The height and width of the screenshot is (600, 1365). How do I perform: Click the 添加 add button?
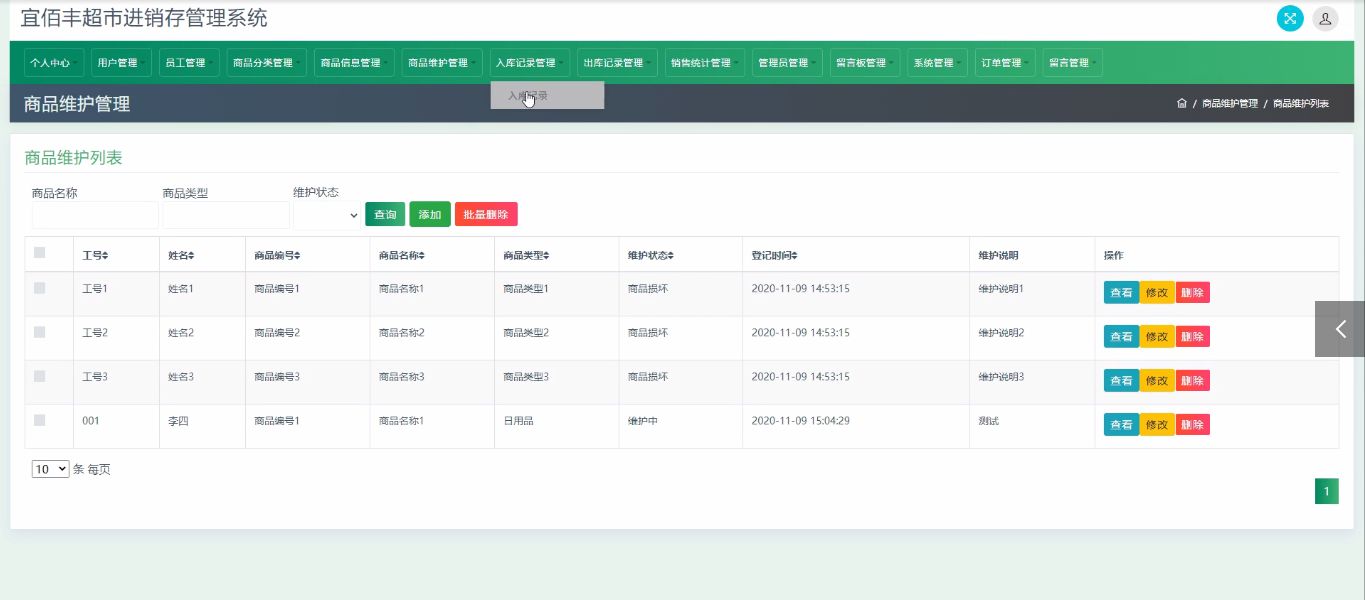[x=430, y=214]
